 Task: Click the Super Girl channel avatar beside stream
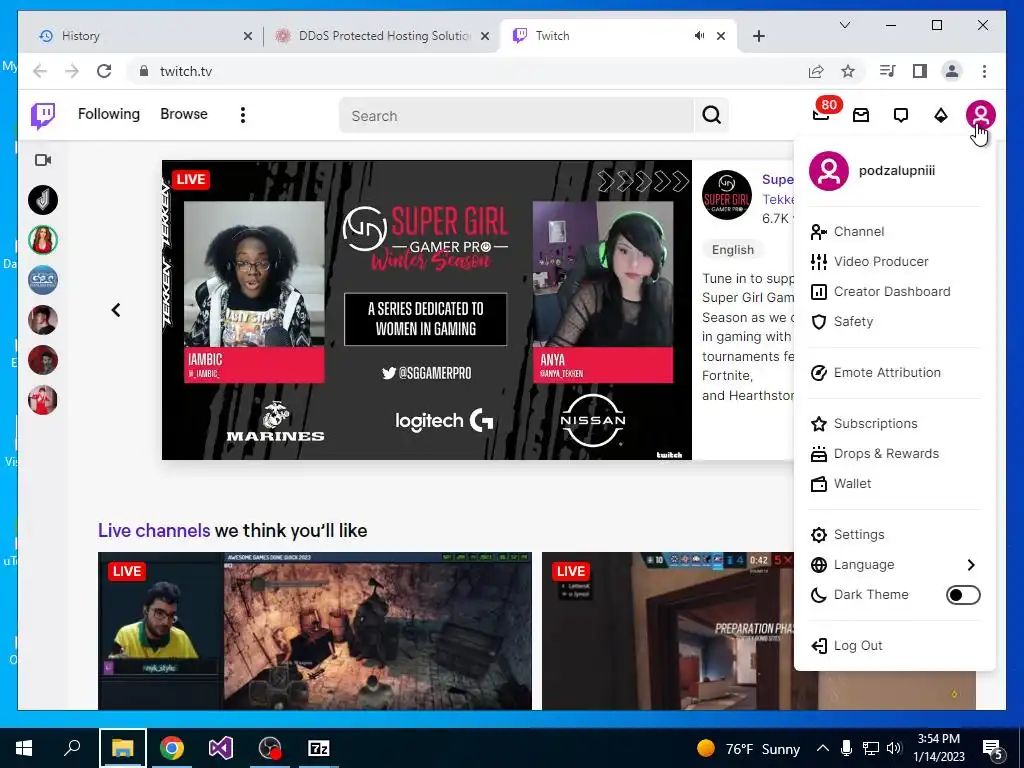(x=727, y=195)
